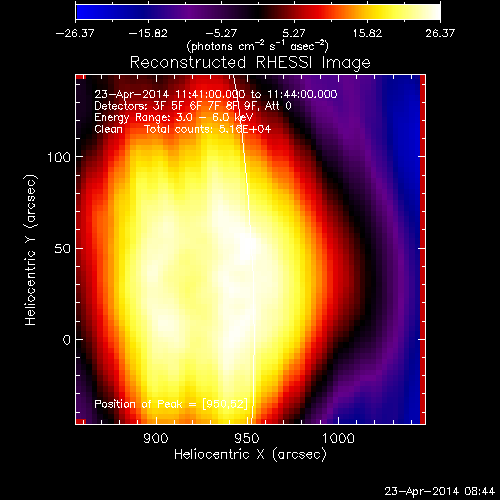
Task: Click the 'Energy Range: 3.0 - 6.0 keV' text
Action: coord(174,118)
